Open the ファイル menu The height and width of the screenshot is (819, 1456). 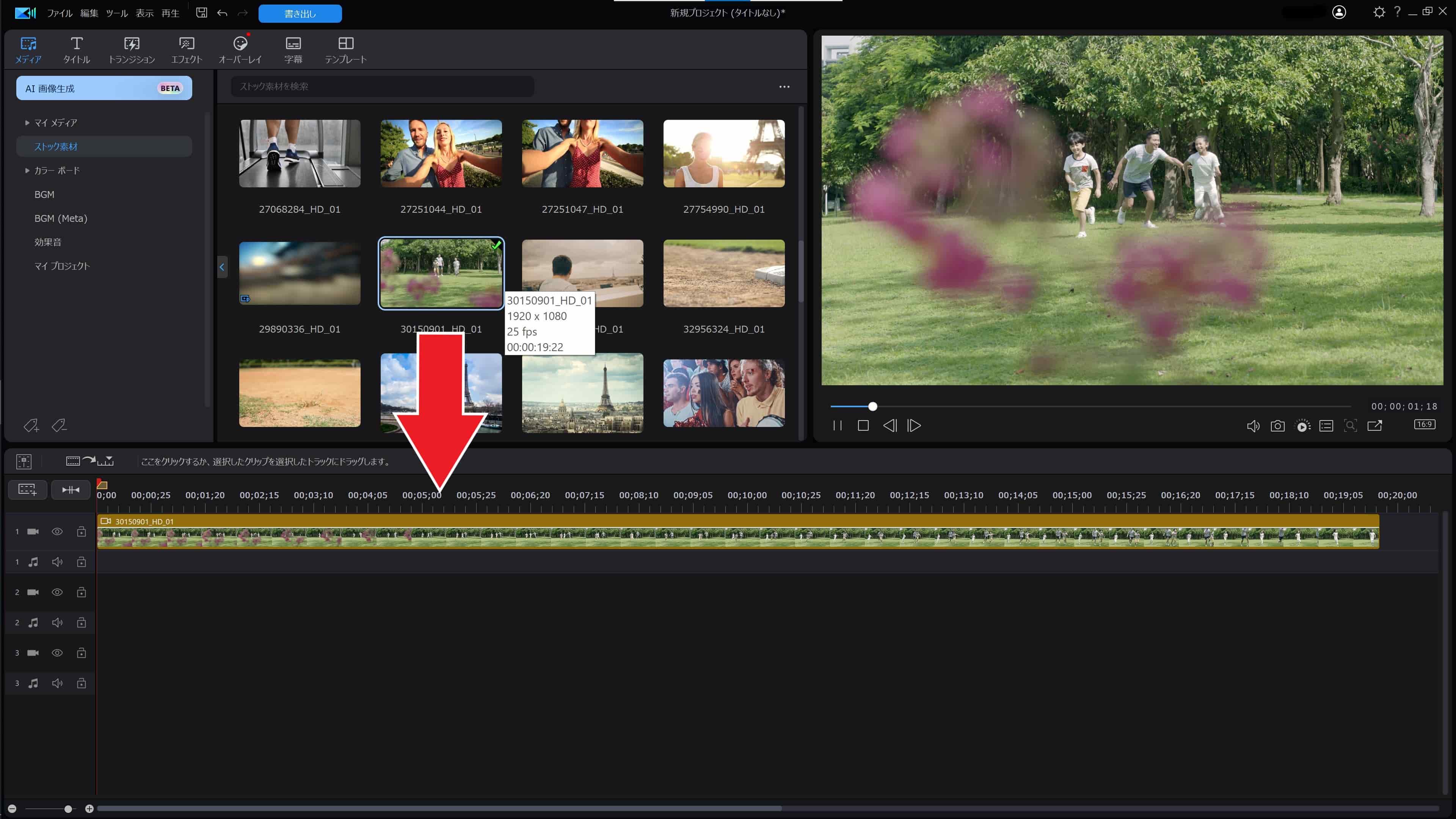pyautogui.click(x=60, y=13)
